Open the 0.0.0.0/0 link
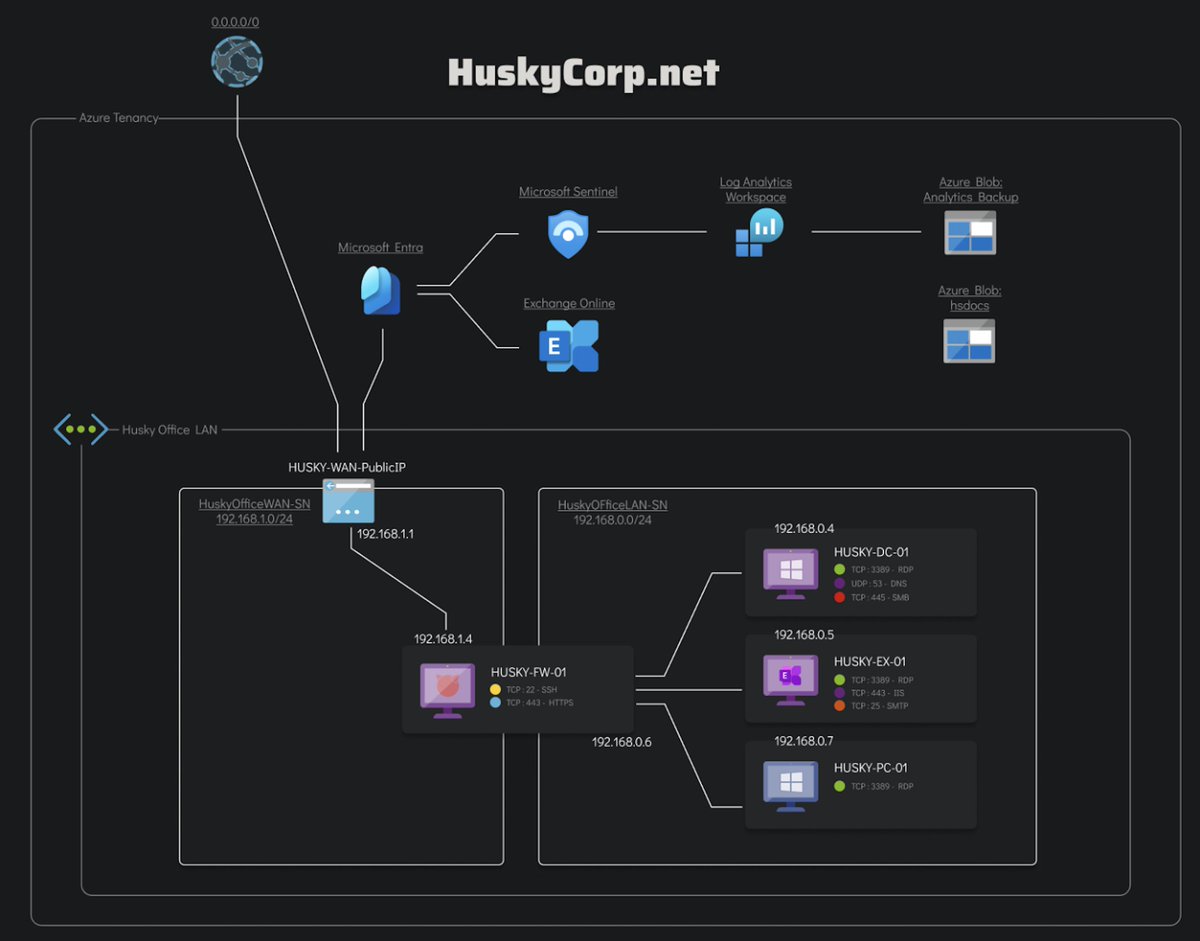Viewport: 1200px width, 941px height. point(236,21)
